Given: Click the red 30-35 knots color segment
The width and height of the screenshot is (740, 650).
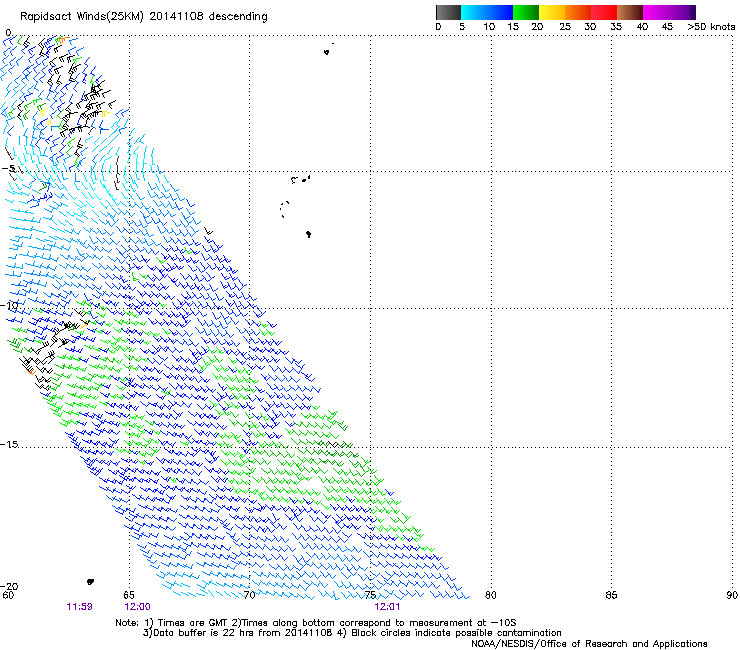Looking at the screenshot, I should point(604,12).
